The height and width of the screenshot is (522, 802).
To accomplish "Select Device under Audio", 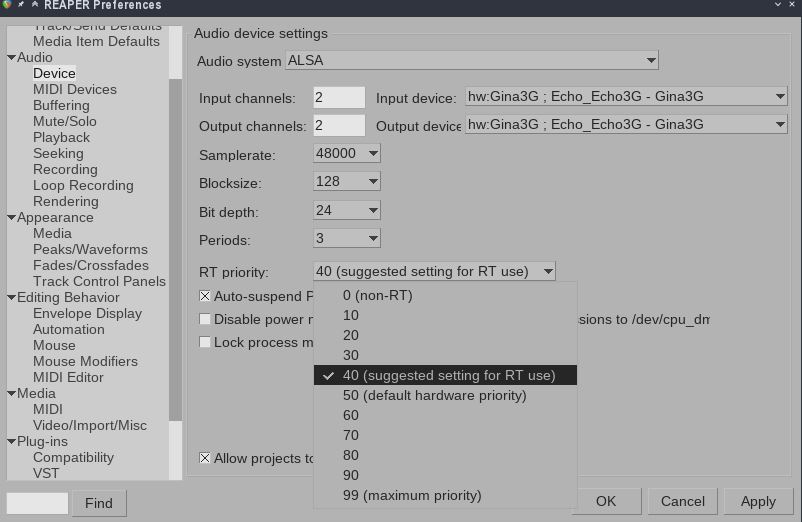I will click(x=54, y=74).
